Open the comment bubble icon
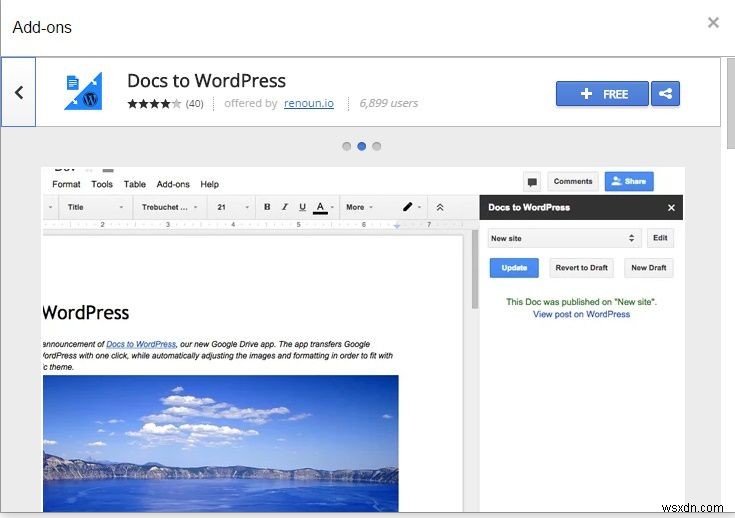 point(532,182)
